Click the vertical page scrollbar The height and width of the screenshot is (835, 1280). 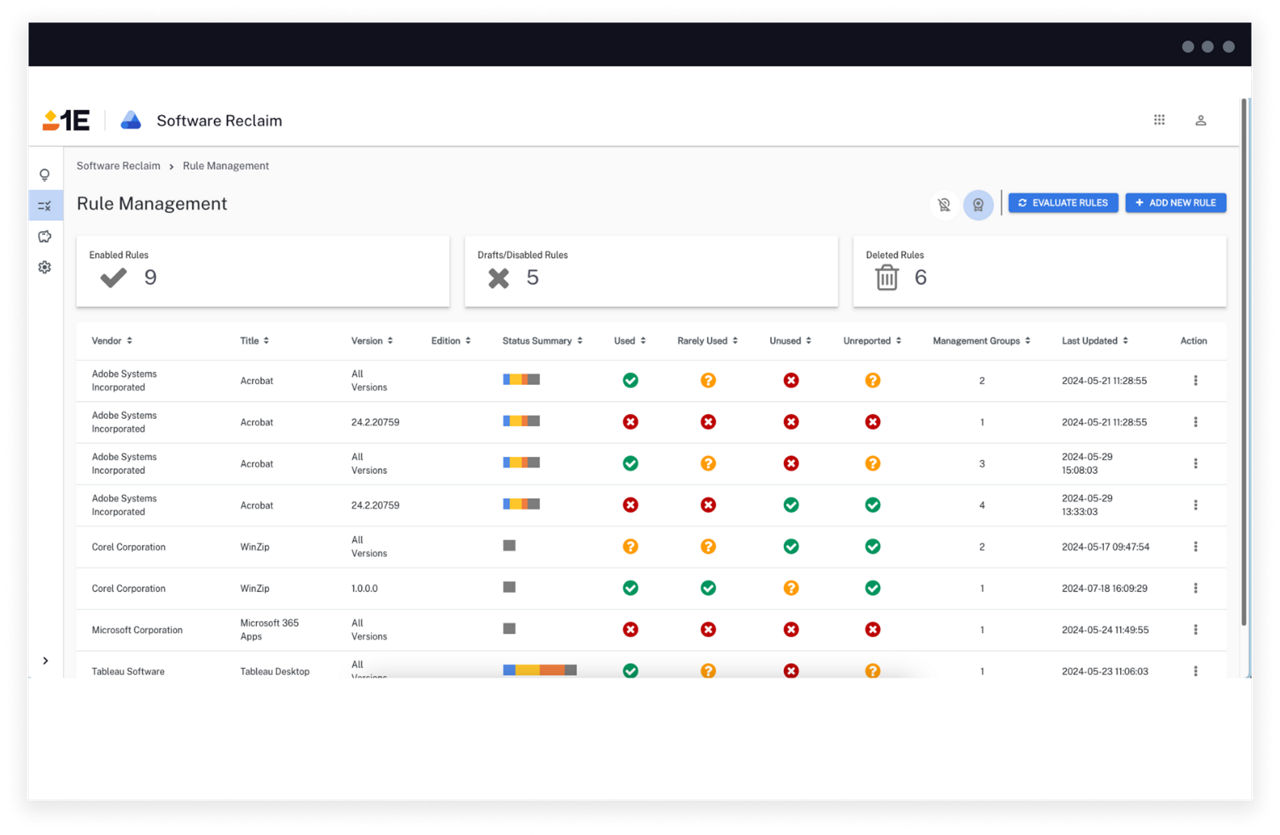(x=1244, y=361)
